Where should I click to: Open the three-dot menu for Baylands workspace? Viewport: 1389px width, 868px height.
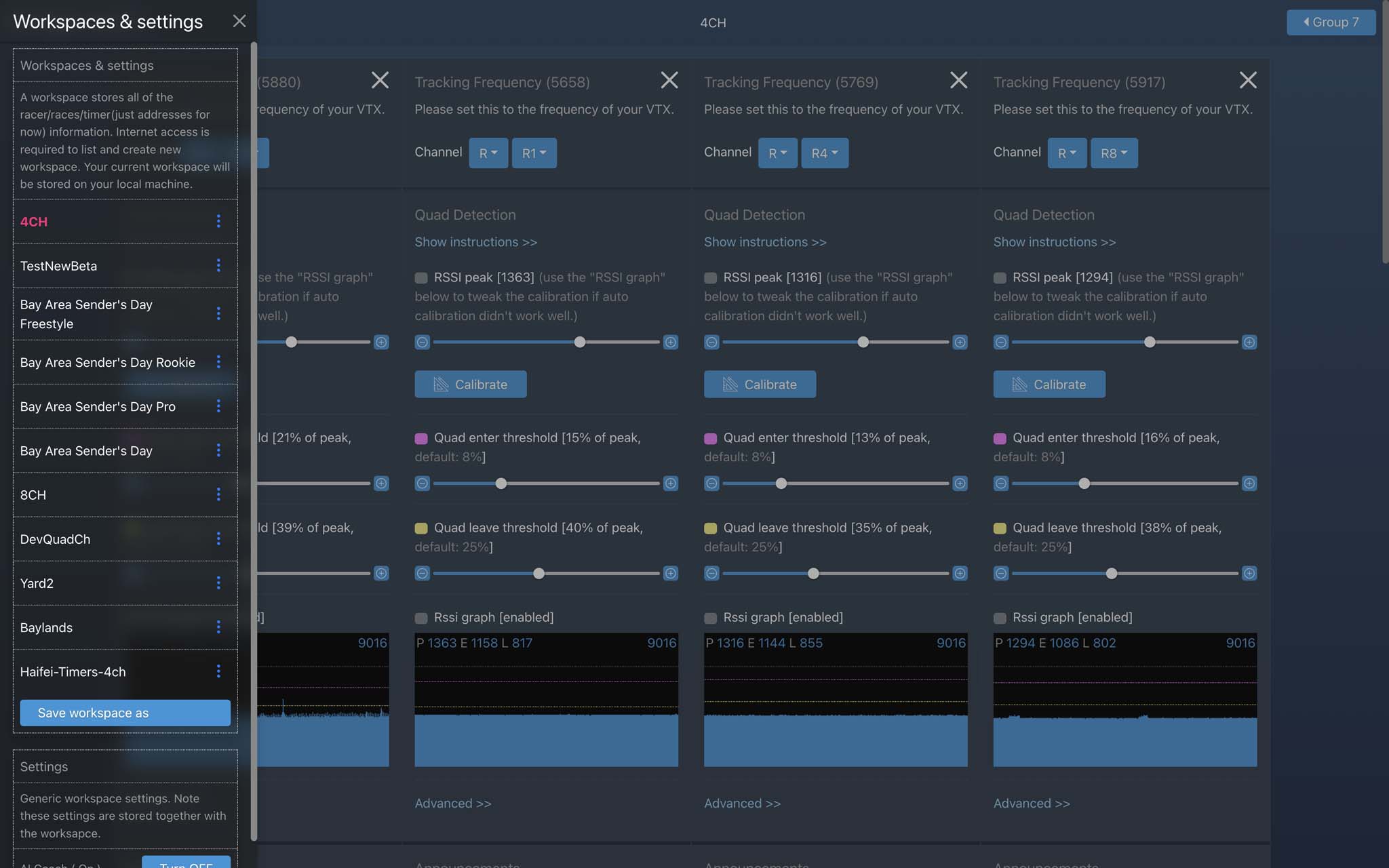(218, 627)
